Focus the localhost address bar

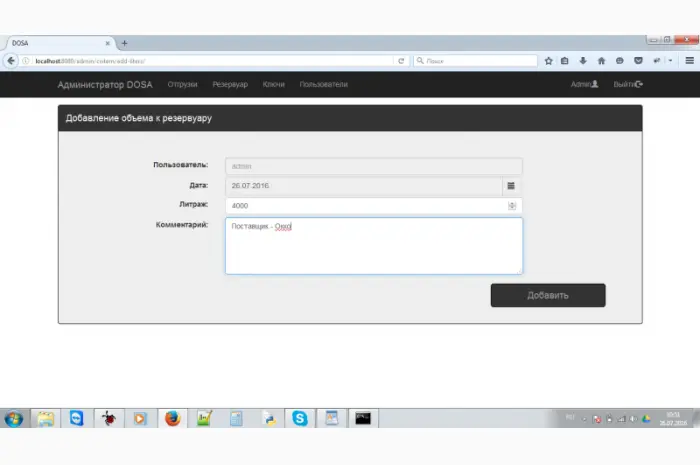pyautogui.click(x=213, y=61)
